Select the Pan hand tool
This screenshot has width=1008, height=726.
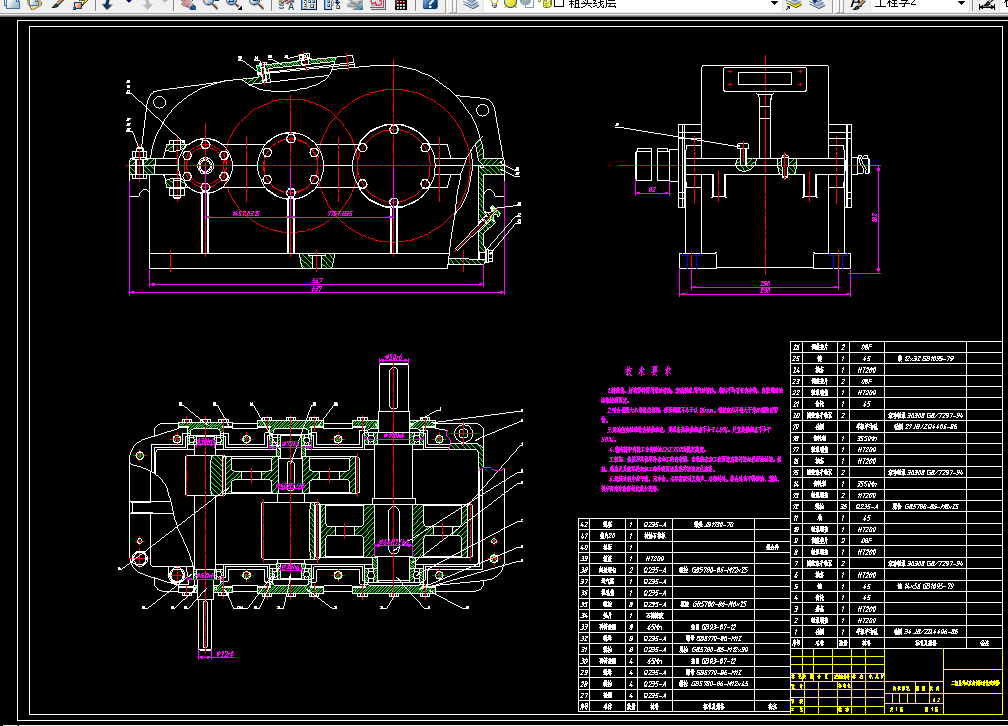(188, 3)
